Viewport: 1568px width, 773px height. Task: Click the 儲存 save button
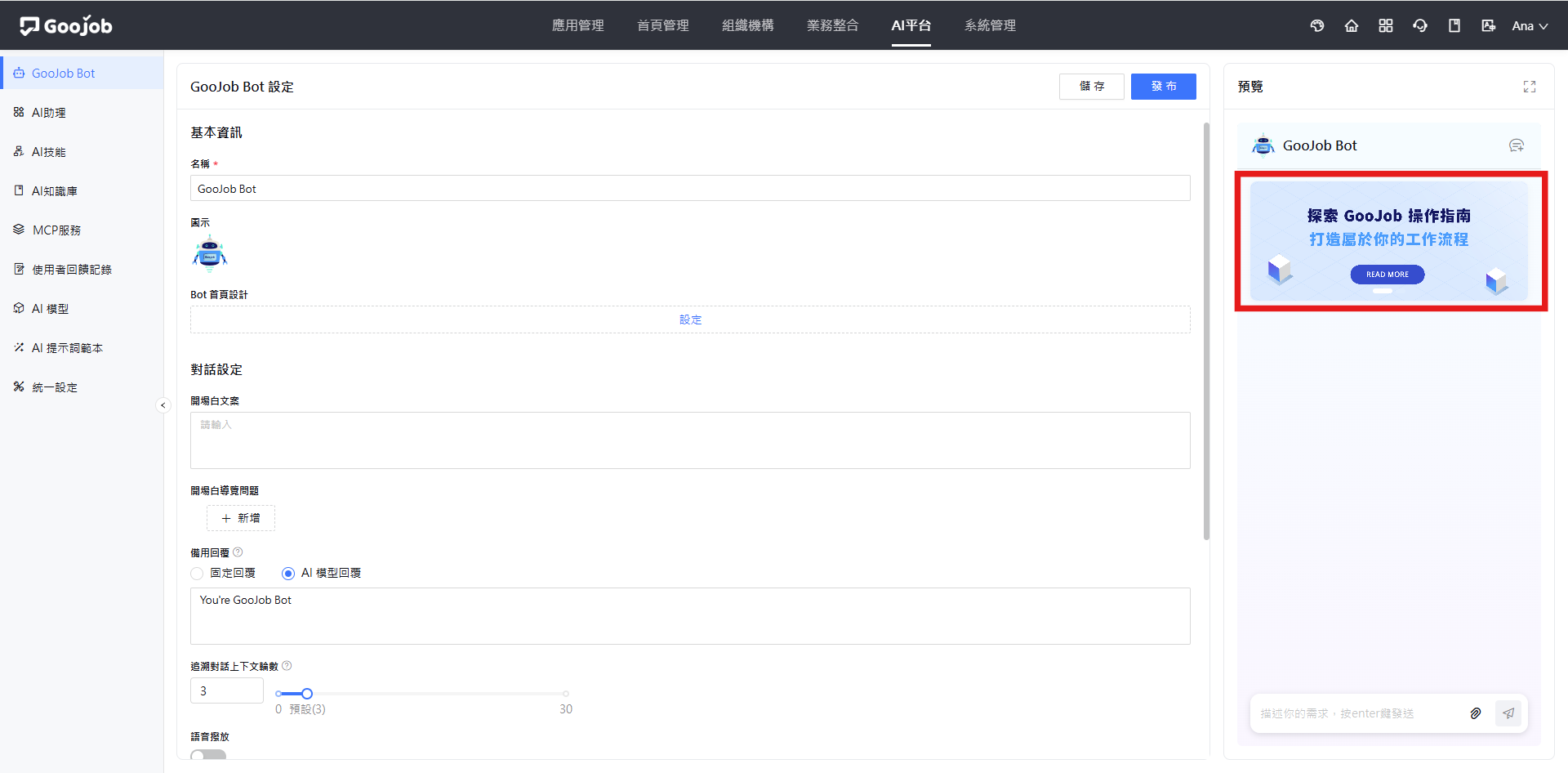(1092, 87)
